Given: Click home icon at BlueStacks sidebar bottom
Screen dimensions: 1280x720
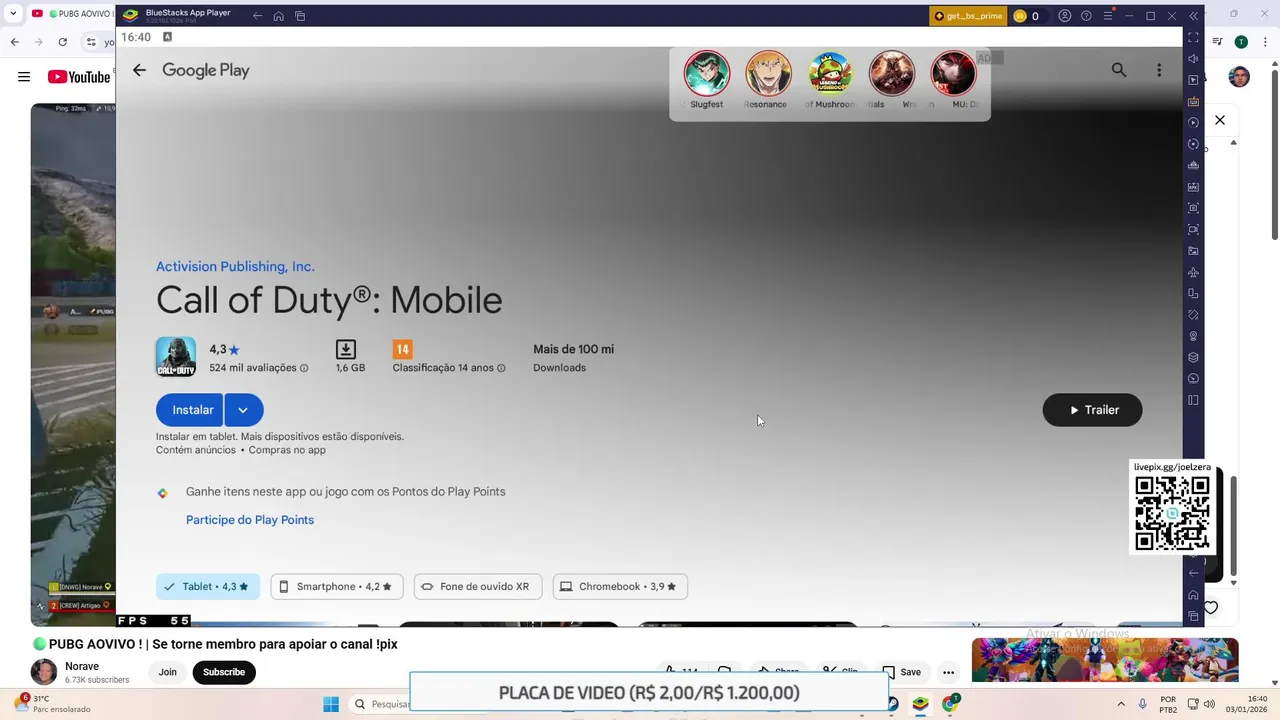Looking at the screenshot, I should click(x=1193, y=595).
